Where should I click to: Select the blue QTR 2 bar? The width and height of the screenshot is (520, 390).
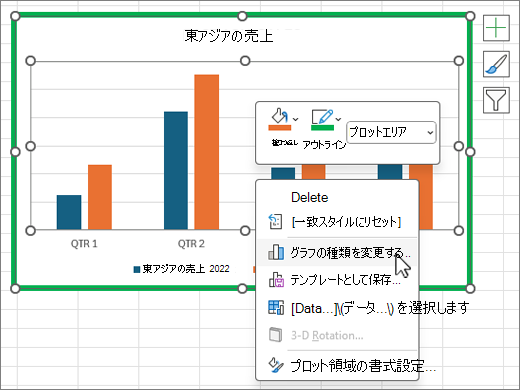pos(176,170)
